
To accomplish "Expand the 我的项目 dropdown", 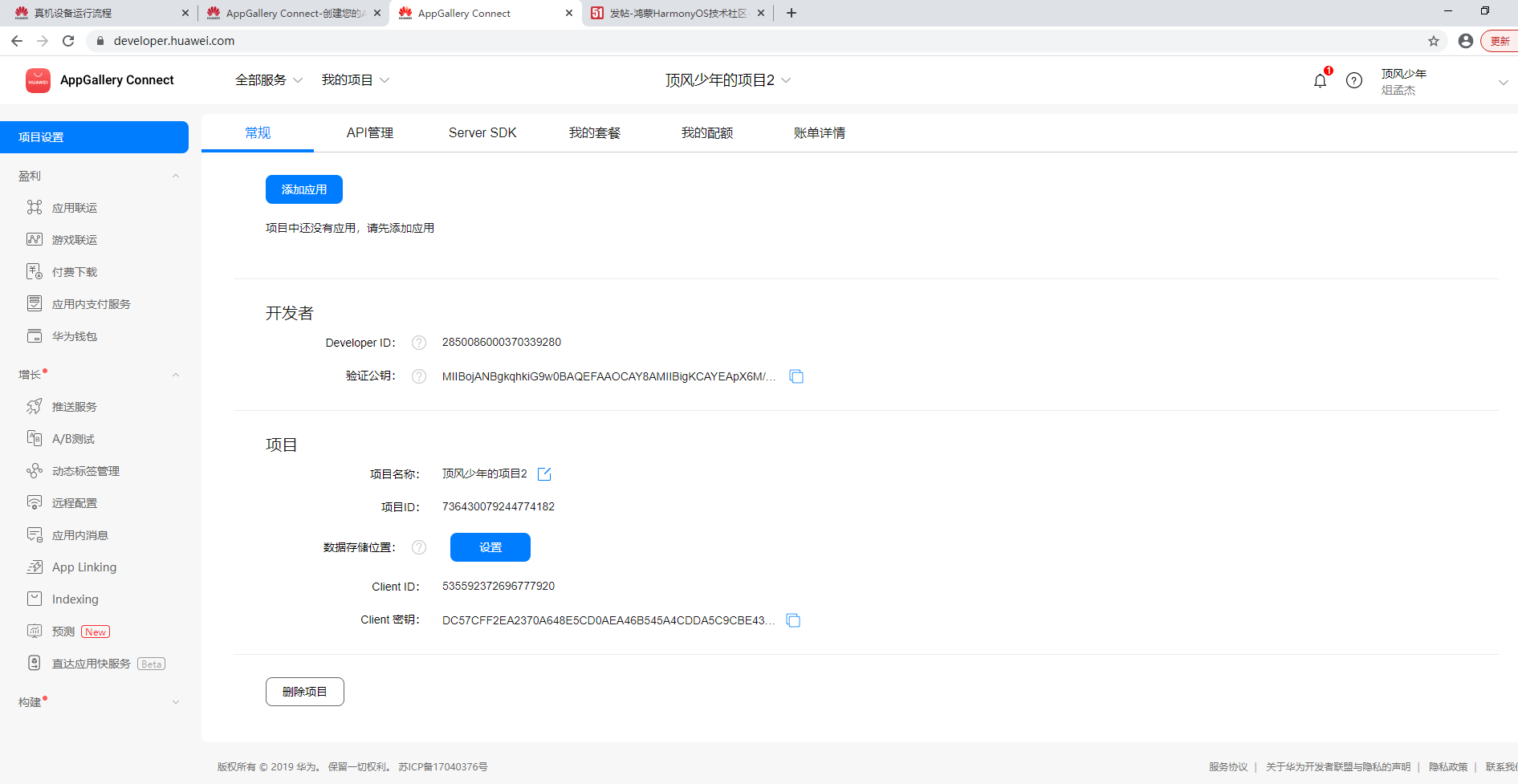I will point(356,80).
